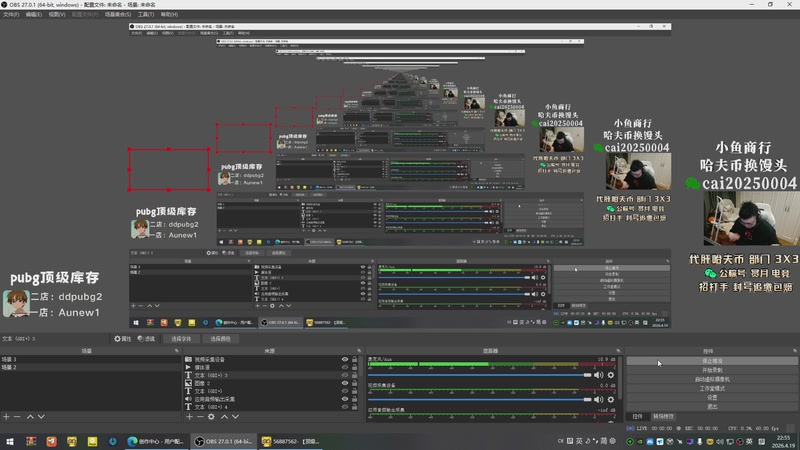Adjust the 麦克风/Aux volume slider
The width and height of the screenshot is (800, 450).
point(479,375)
